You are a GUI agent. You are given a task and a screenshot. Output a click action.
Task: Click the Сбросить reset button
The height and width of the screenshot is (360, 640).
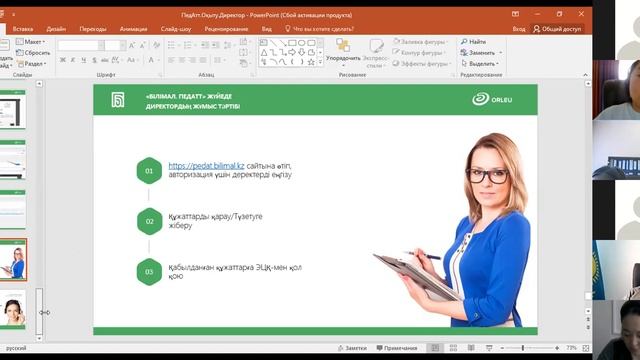point(33,53)
